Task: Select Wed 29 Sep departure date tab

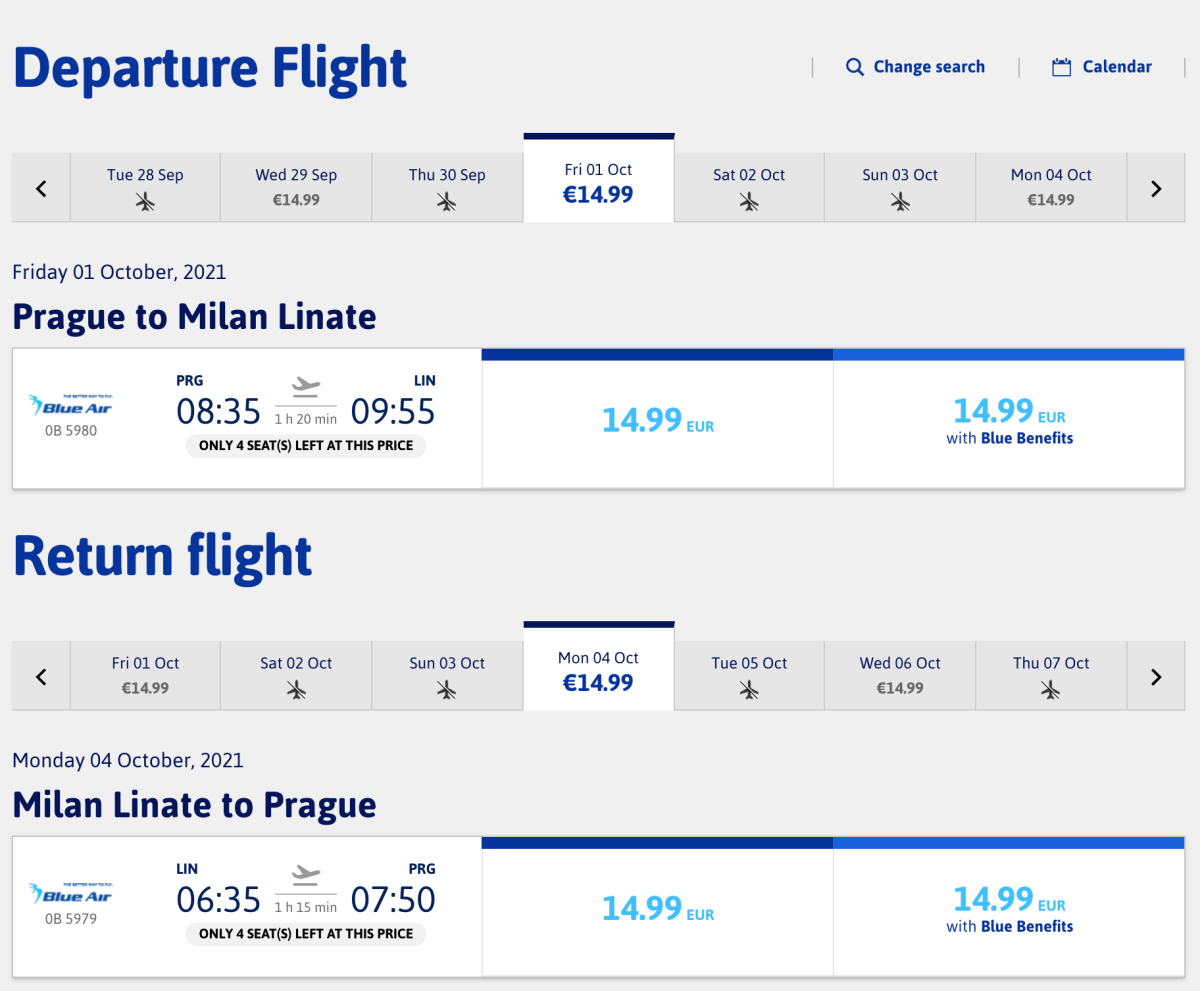Action: (x=296, y=187)
